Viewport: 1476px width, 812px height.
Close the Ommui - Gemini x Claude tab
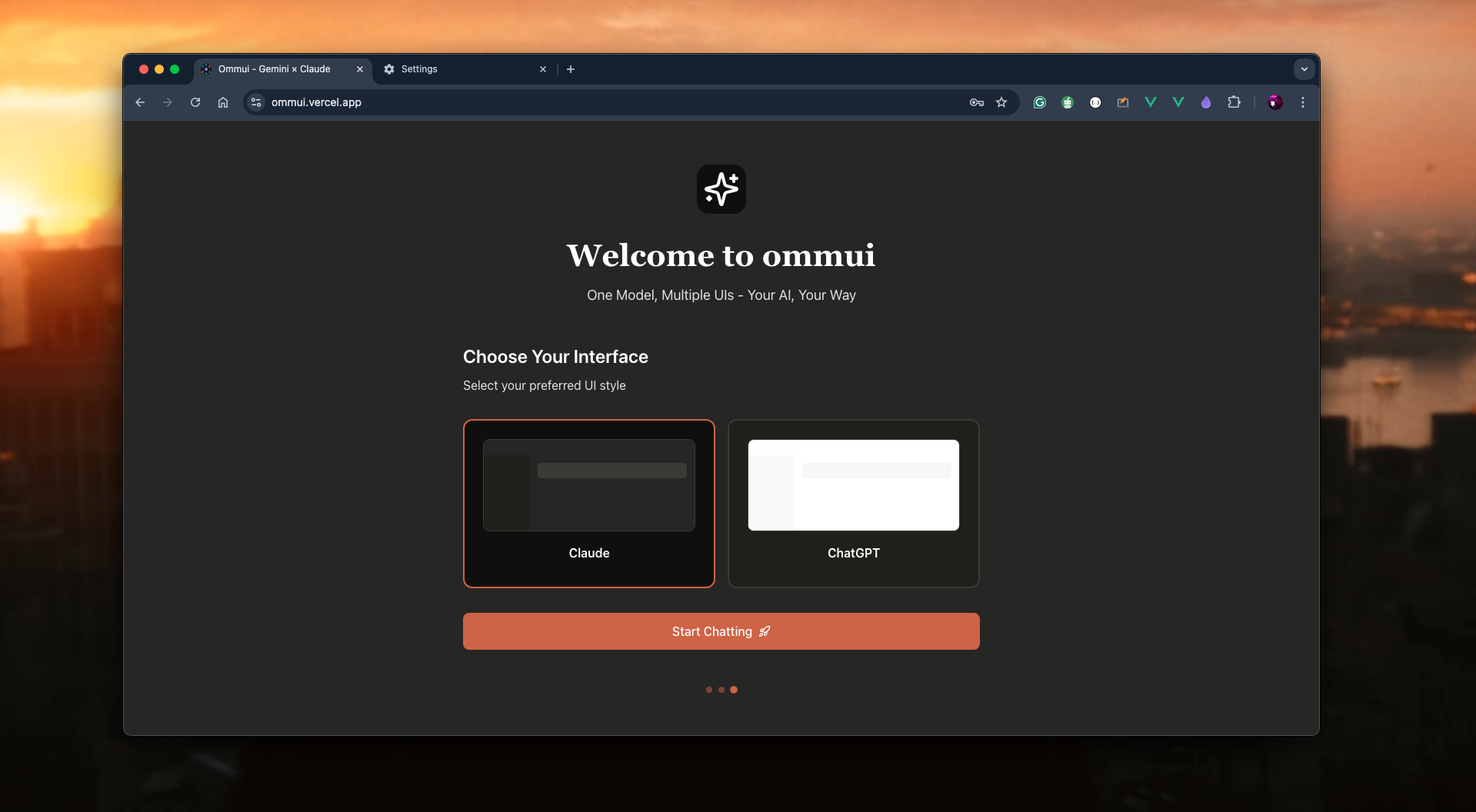coord(359,69)
